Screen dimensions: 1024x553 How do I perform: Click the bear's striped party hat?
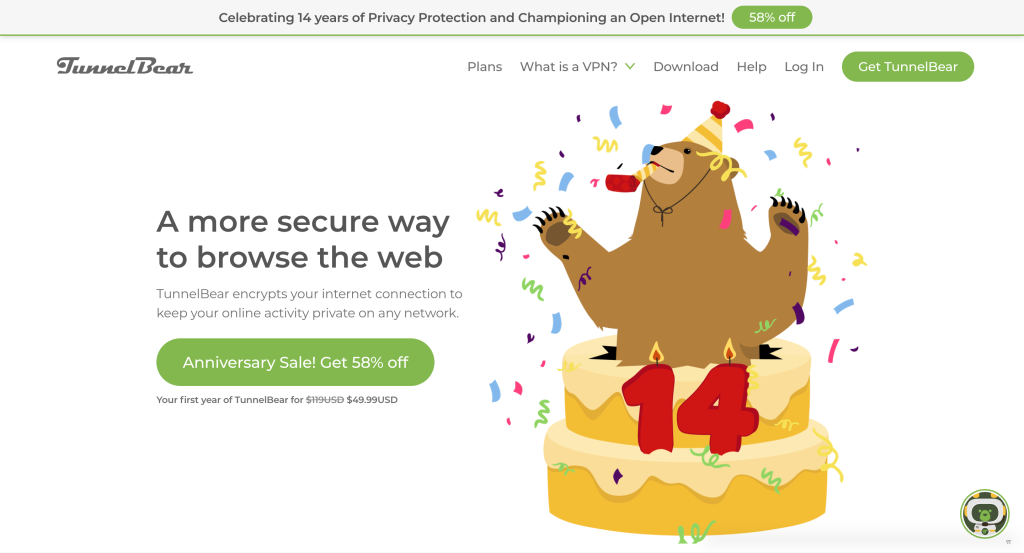702,129
